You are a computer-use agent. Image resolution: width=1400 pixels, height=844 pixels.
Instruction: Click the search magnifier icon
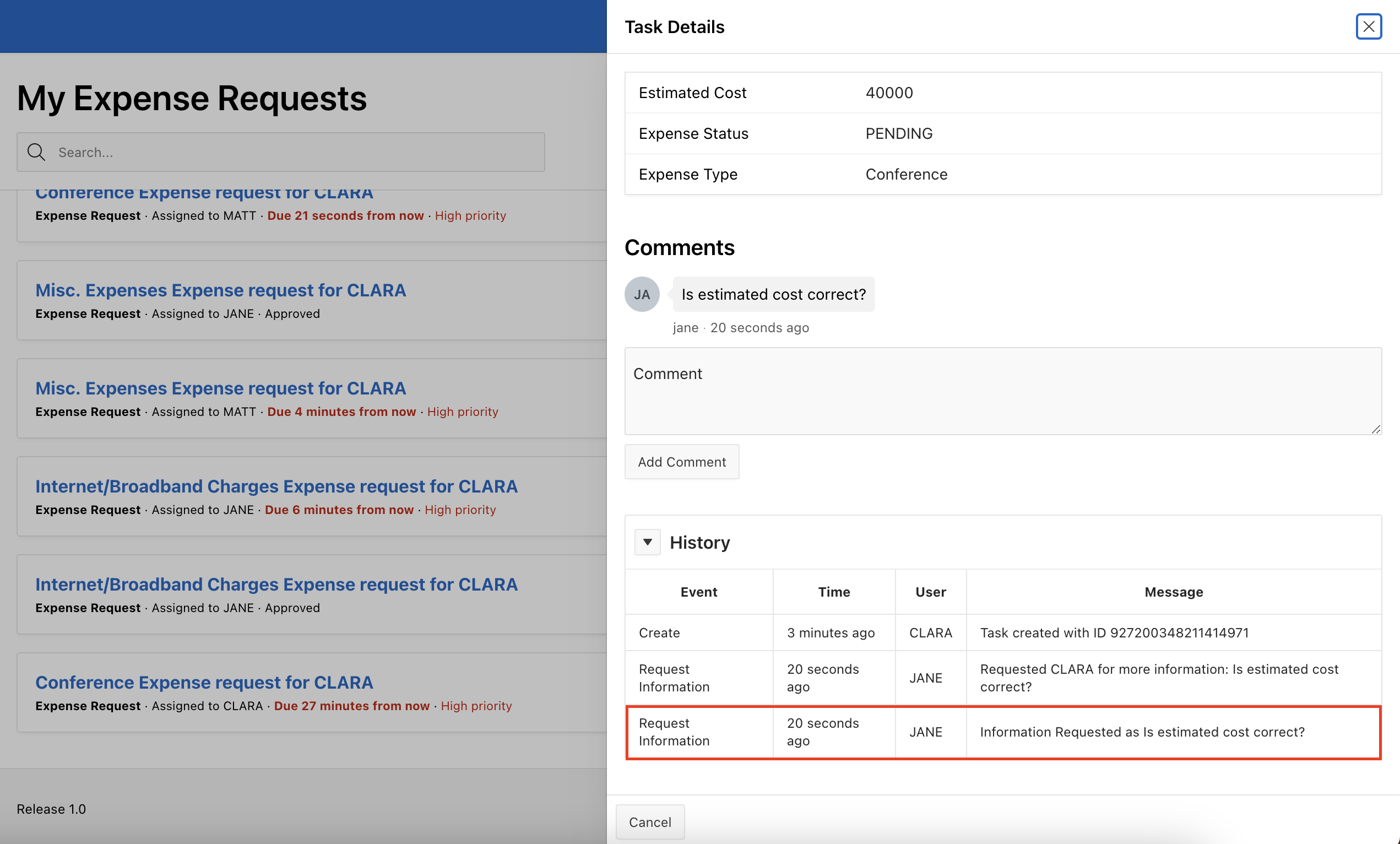36,152
